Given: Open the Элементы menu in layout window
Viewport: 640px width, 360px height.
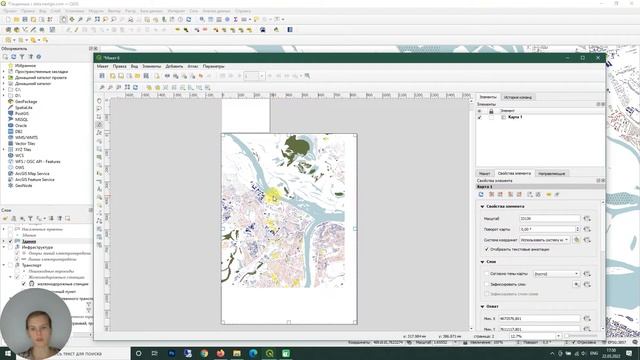Looking at the screenshot, I should (x=152, y=66).
